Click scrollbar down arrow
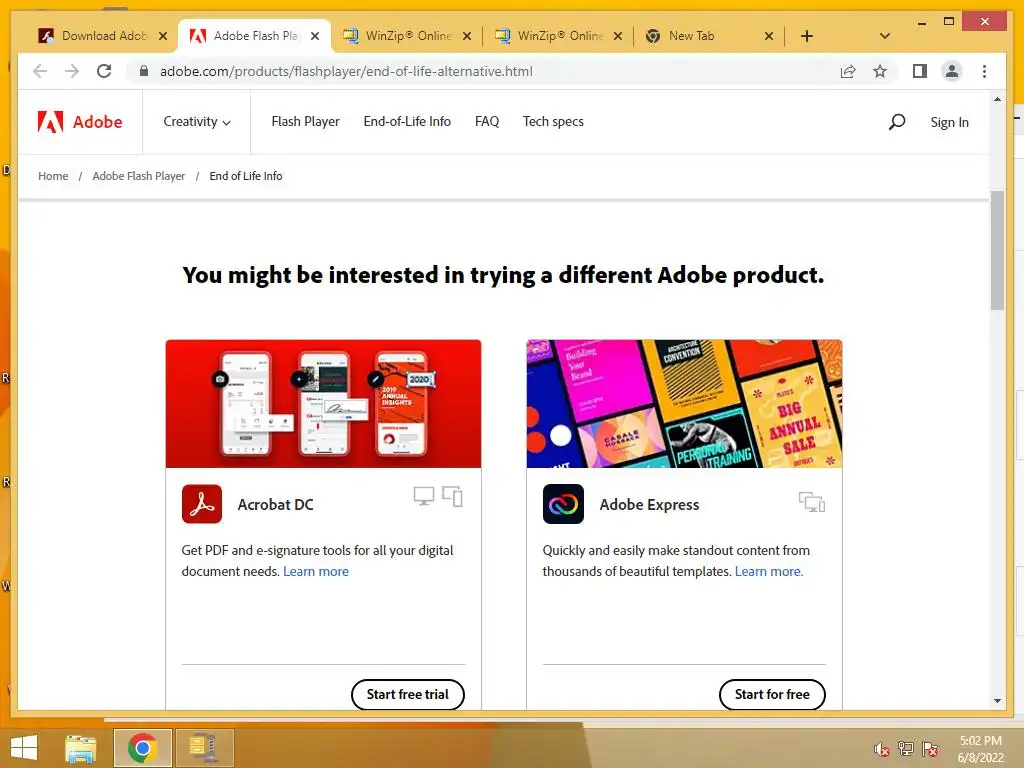Viewport: 1024px width, 768px height. [997, 701]
